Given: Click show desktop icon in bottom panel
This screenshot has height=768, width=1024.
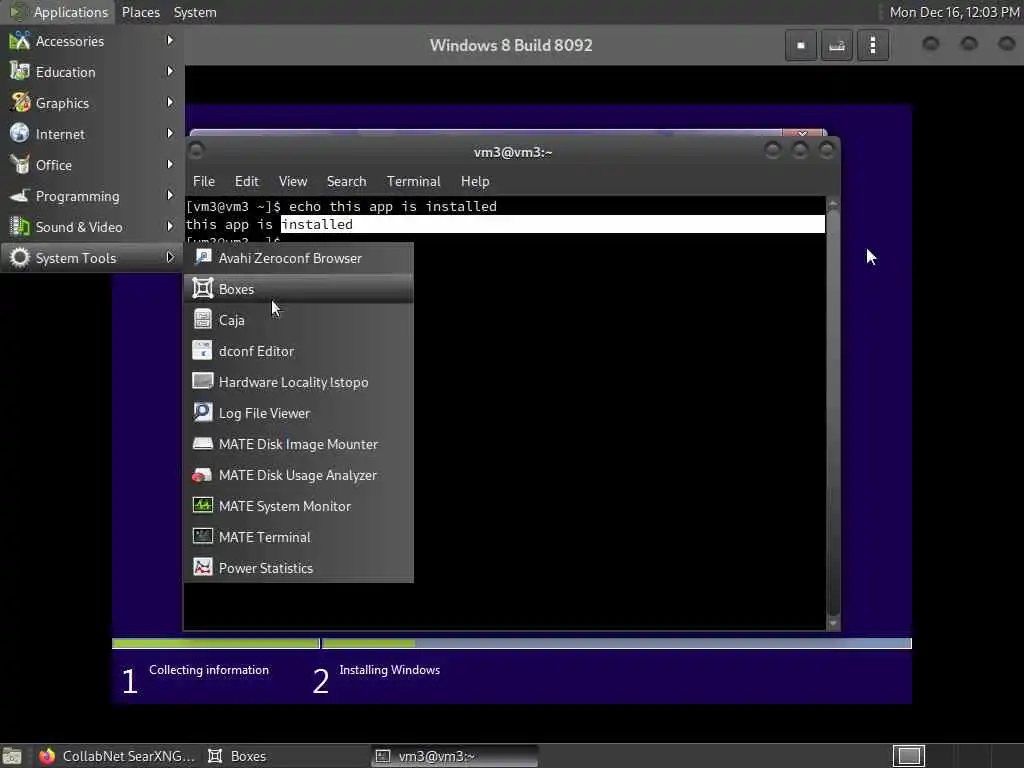Looking at the screenshot, I should (12, 756).
